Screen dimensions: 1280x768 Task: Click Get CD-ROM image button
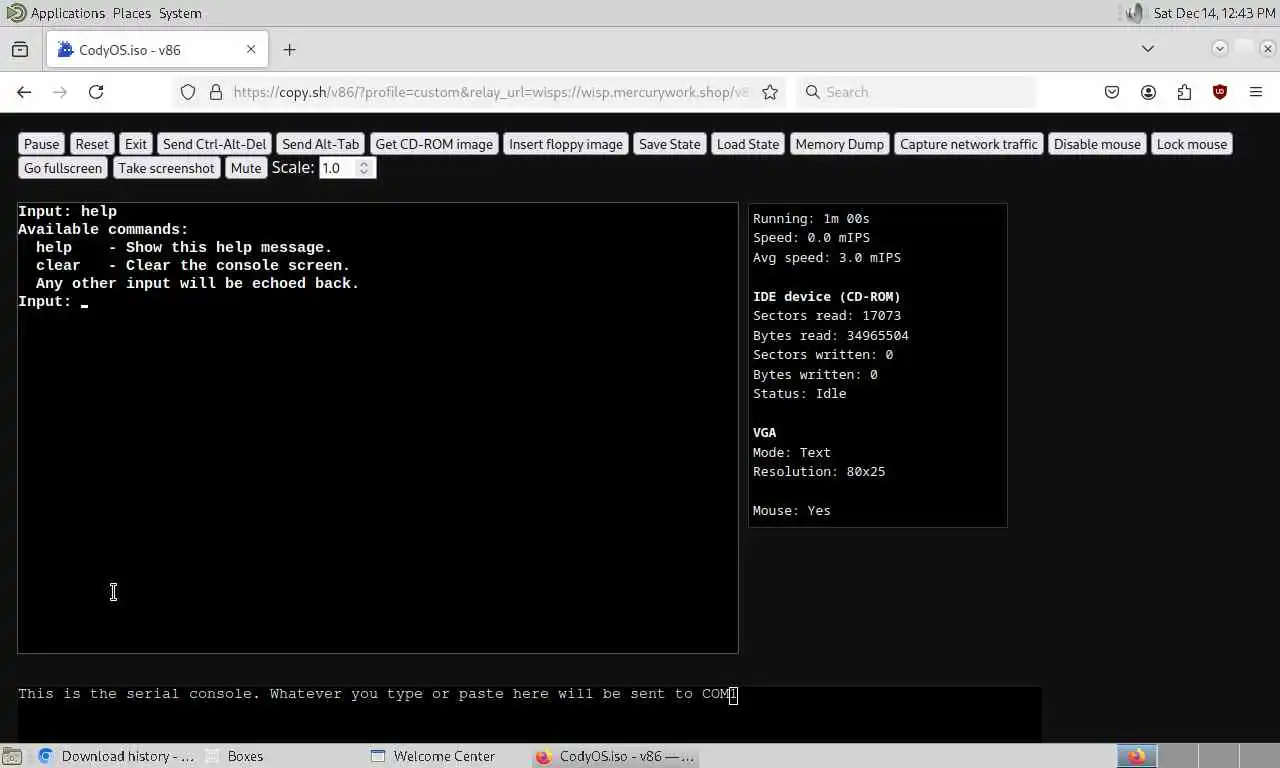coord(434,144)
